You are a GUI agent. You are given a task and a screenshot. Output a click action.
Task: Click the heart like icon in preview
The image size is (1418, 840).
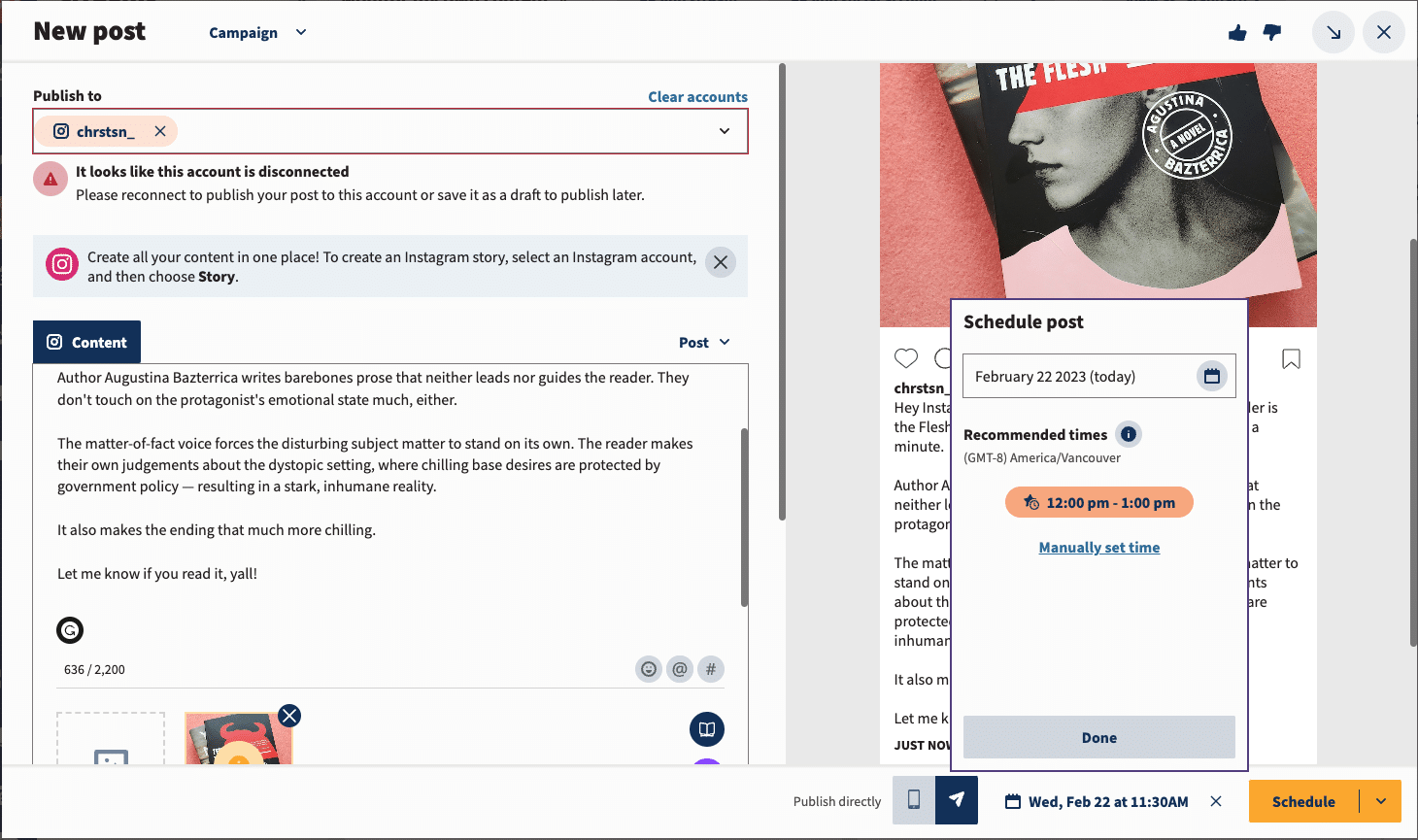(906, 358)
